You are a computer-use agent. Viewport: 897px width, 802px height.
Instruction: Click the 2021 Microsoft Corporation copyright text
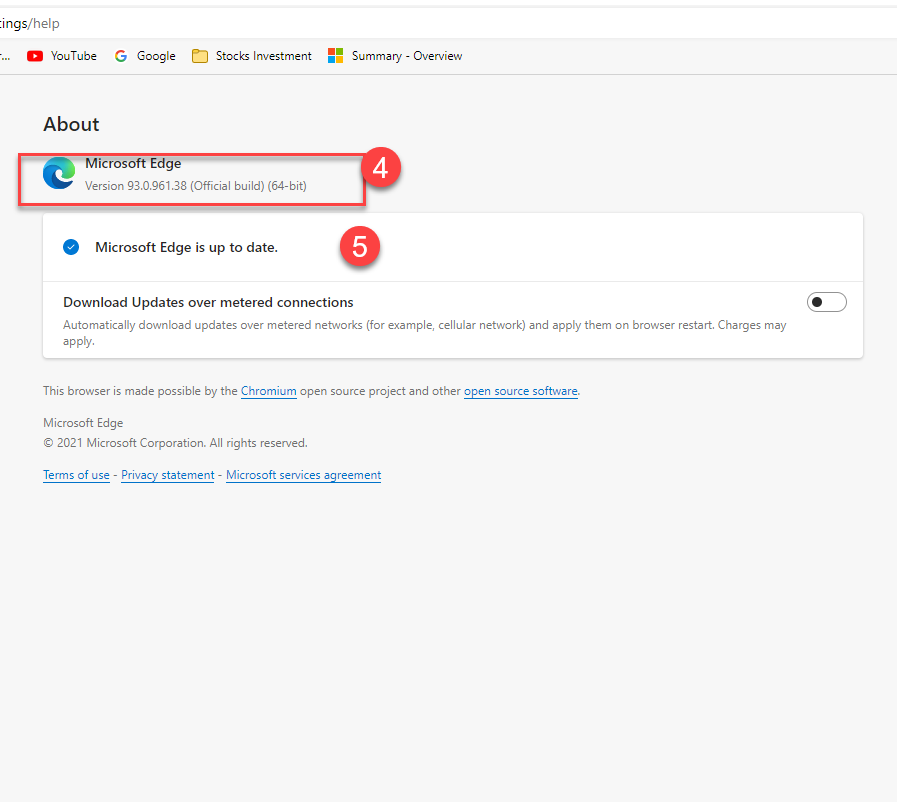175,443
